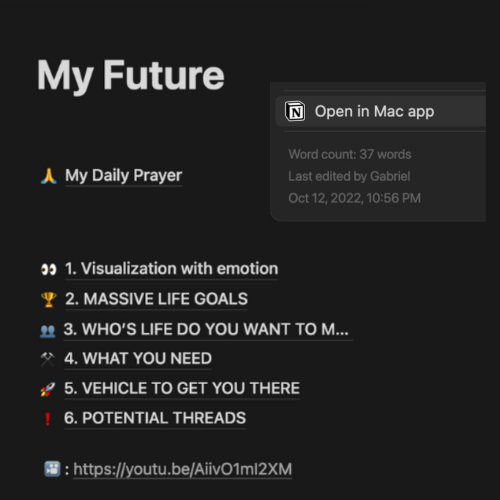The image size is (500, 500).
Task: Click the My Future page title
Action: pyautogui.click(x=131, y=75)
